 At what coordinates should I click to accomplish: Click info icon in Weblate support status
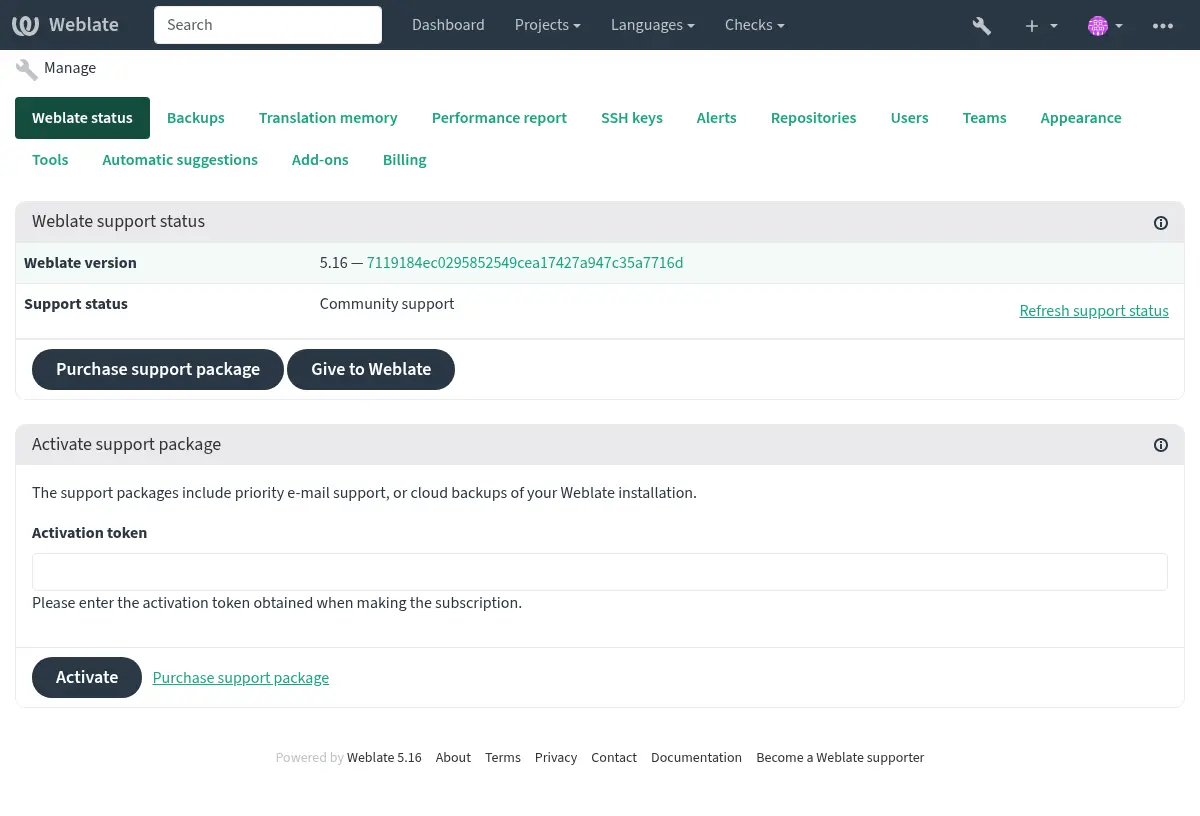click(x=1160, y=223)
